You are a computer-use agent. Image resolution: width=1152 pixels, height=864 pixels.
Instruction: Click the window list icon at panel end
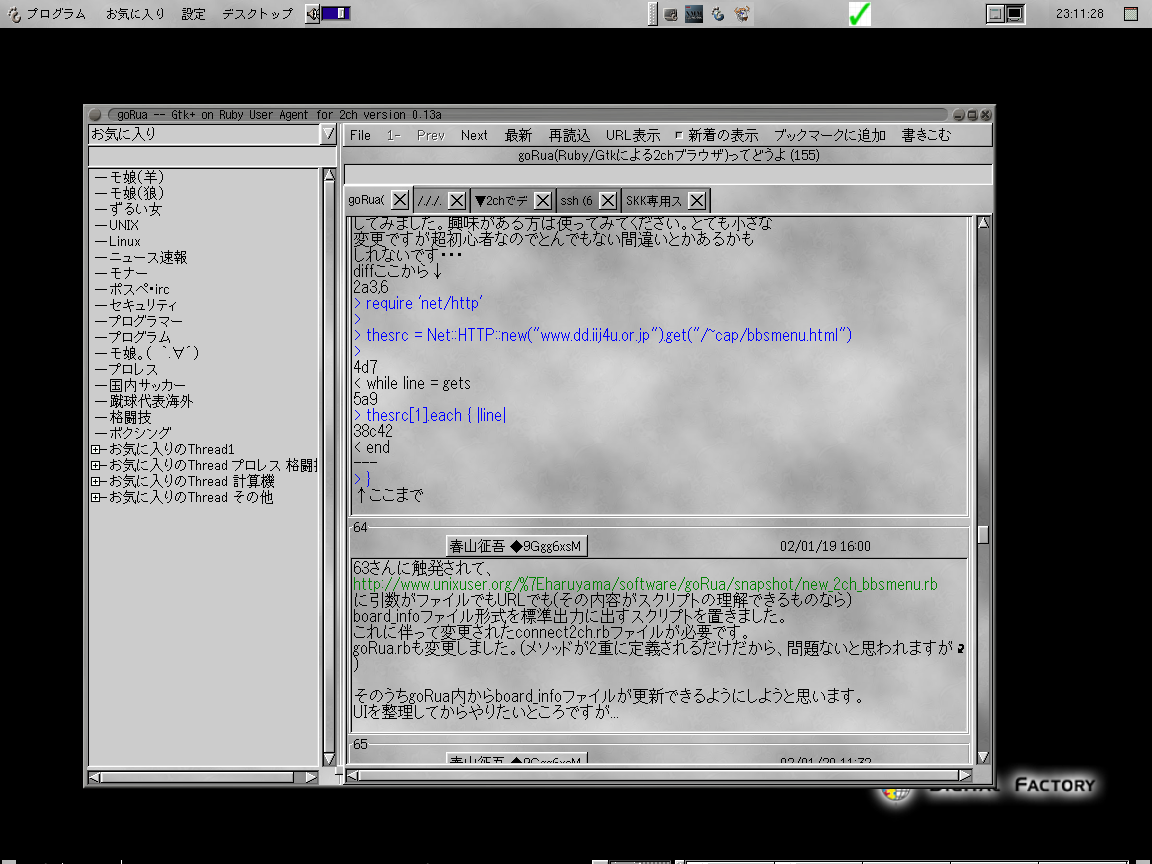1131,14
